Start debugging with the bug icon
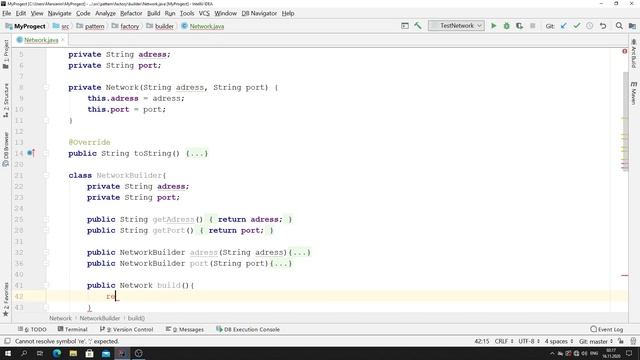 tap(507, 26)
